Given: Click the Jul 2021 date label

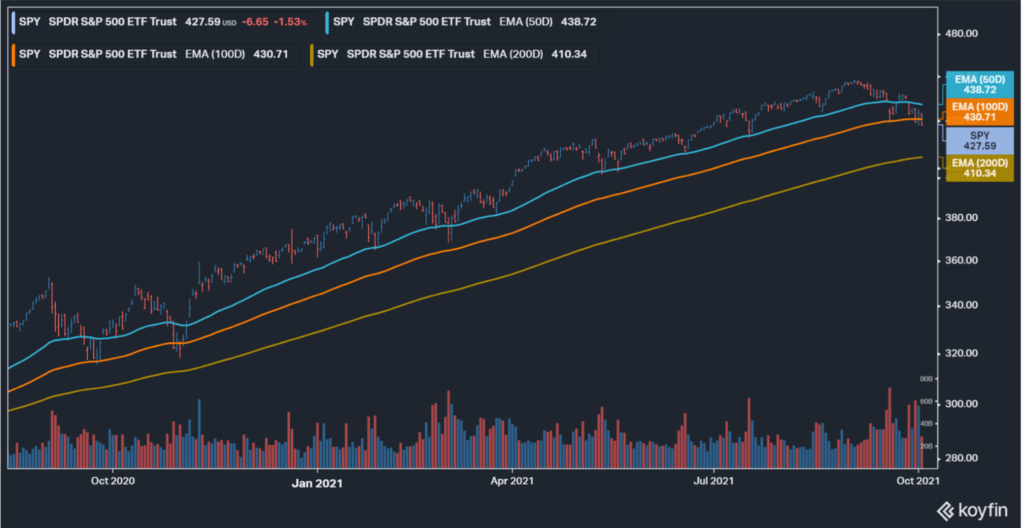Looking at the screenshot, I should (x=714, y=482).
